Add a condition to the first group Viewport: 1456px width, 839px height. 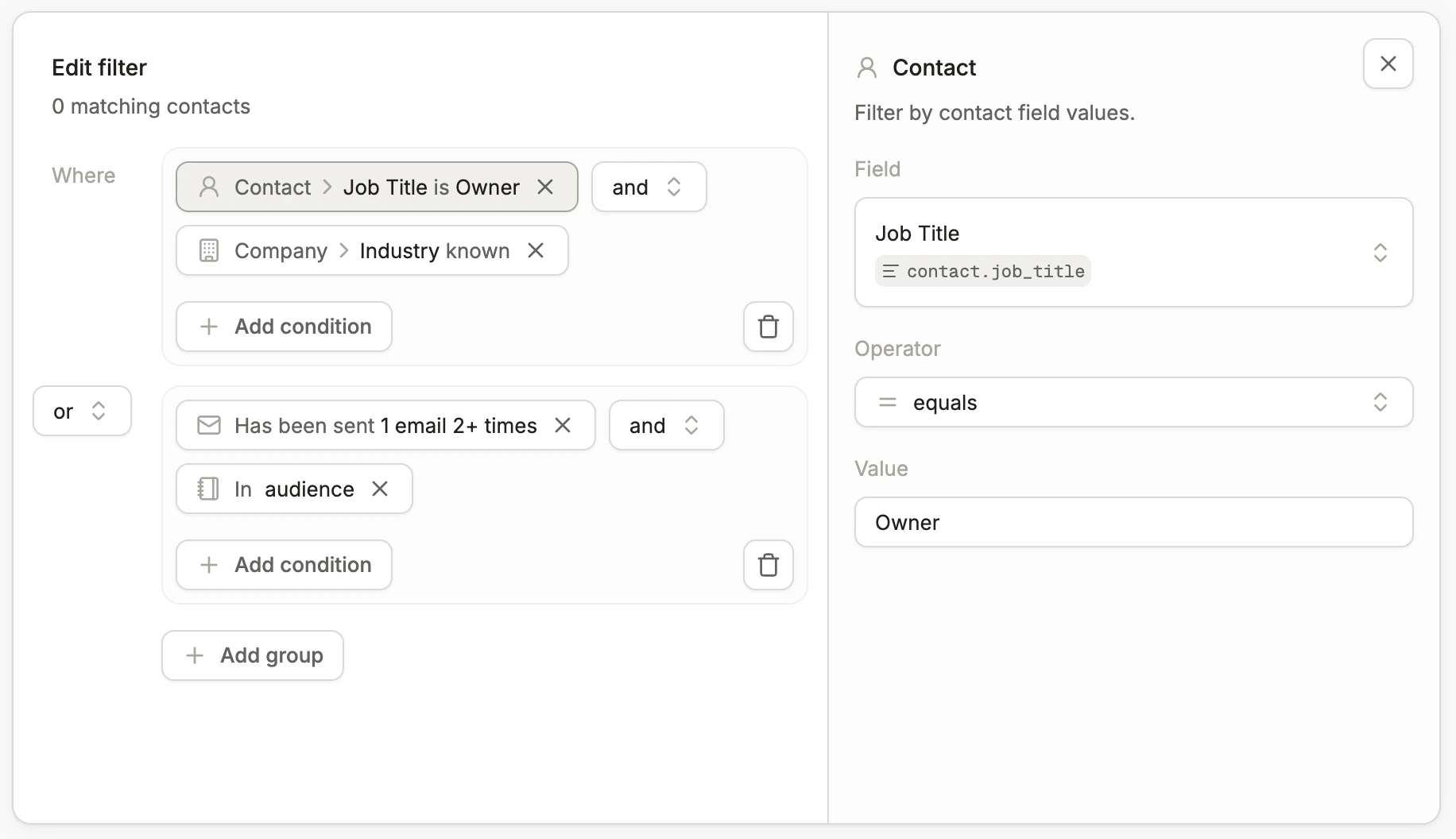pyautogui.click(x=283, y=327)
